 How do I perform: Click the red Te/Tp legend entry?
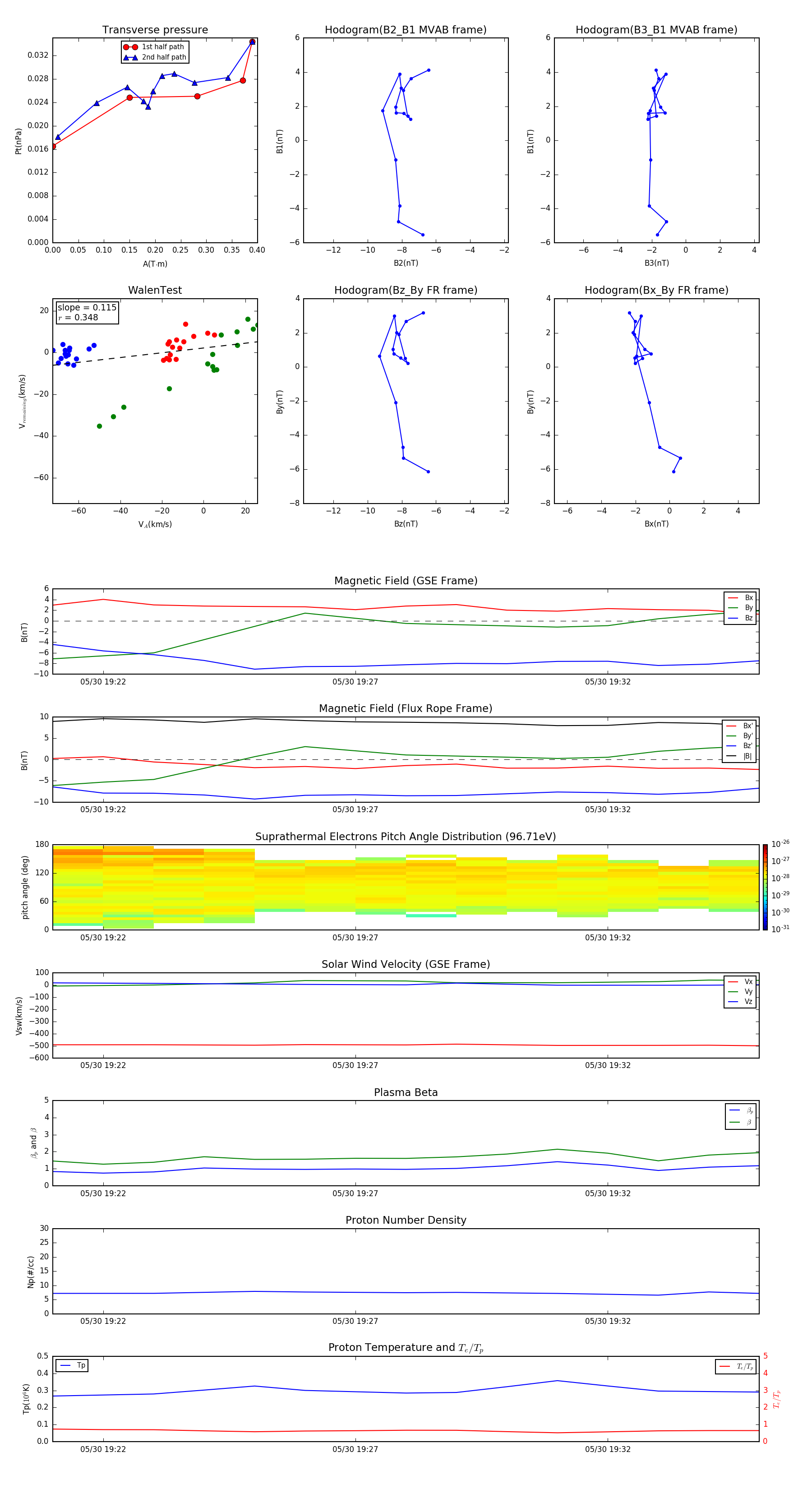point(736,1366)
